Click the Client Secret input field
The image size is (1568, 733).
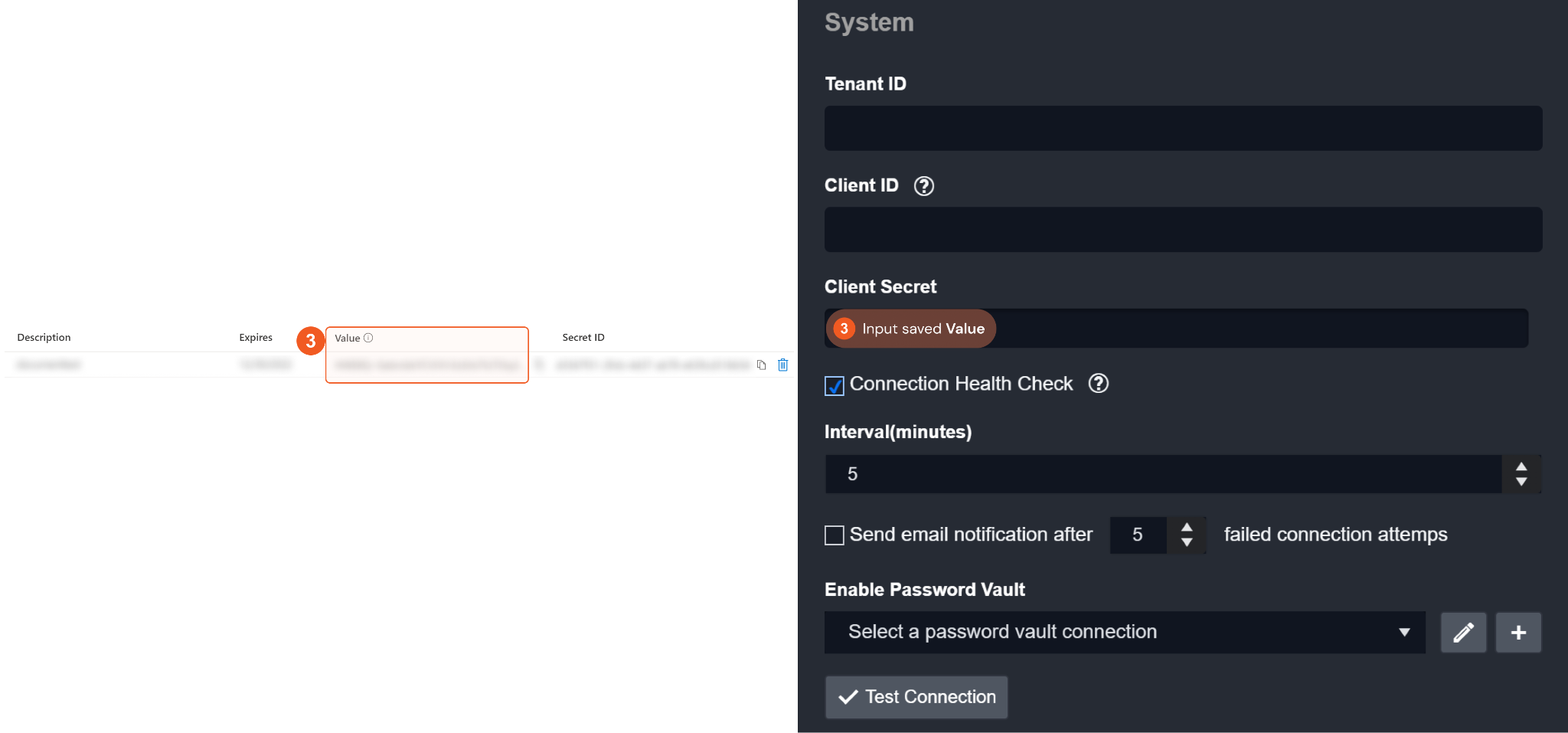1256,329
